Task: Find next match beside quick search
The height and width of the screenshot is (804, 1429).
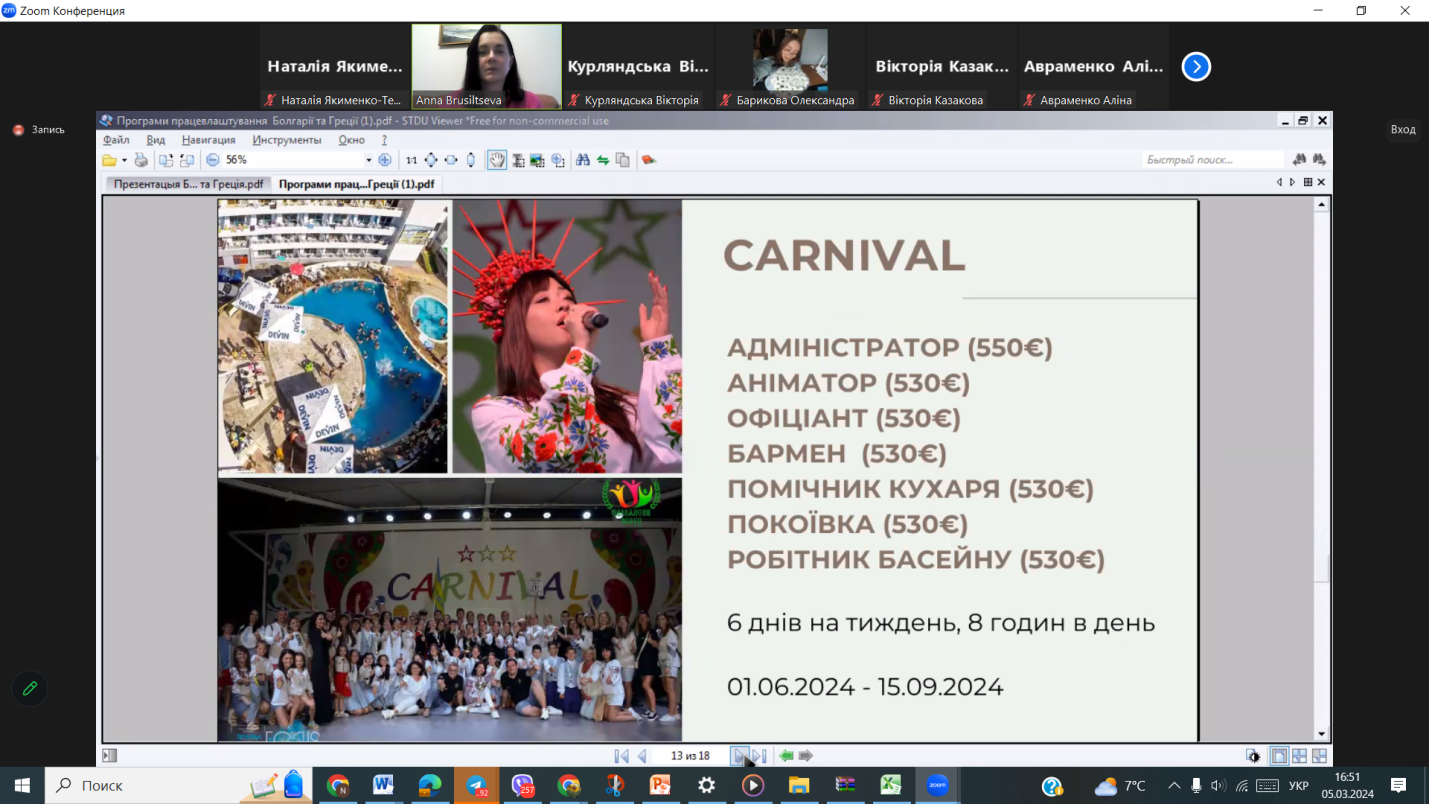Action: 1319,160
